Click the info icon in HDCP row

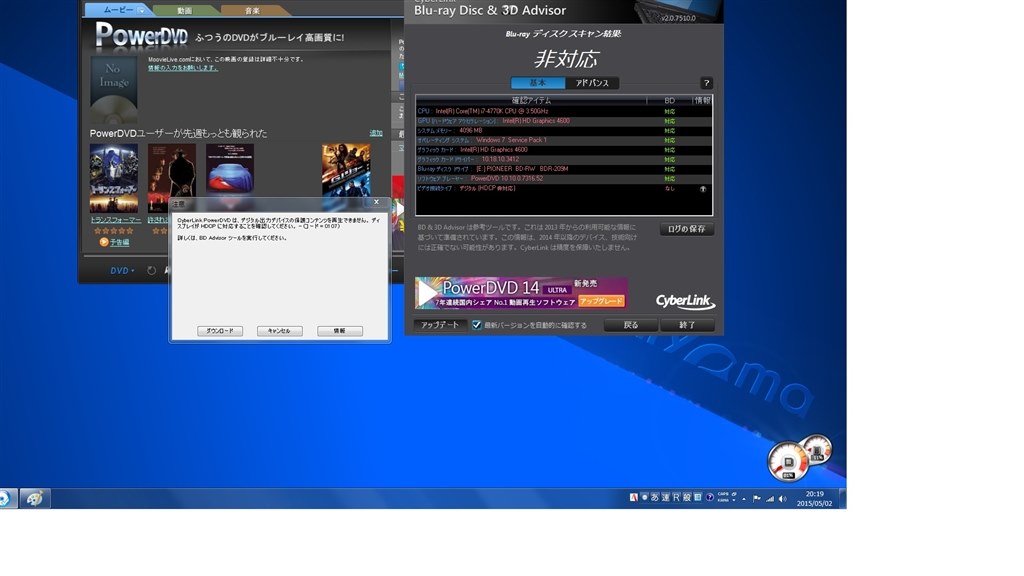coord(703,189)
